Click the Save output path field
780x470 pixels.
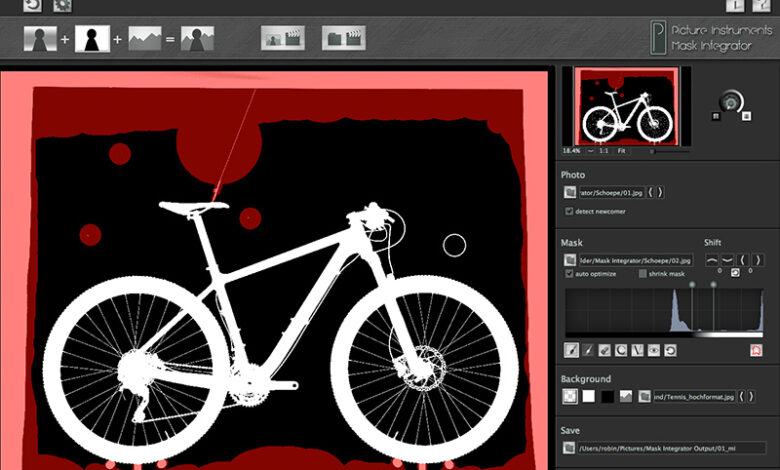[x=671, y=449]
